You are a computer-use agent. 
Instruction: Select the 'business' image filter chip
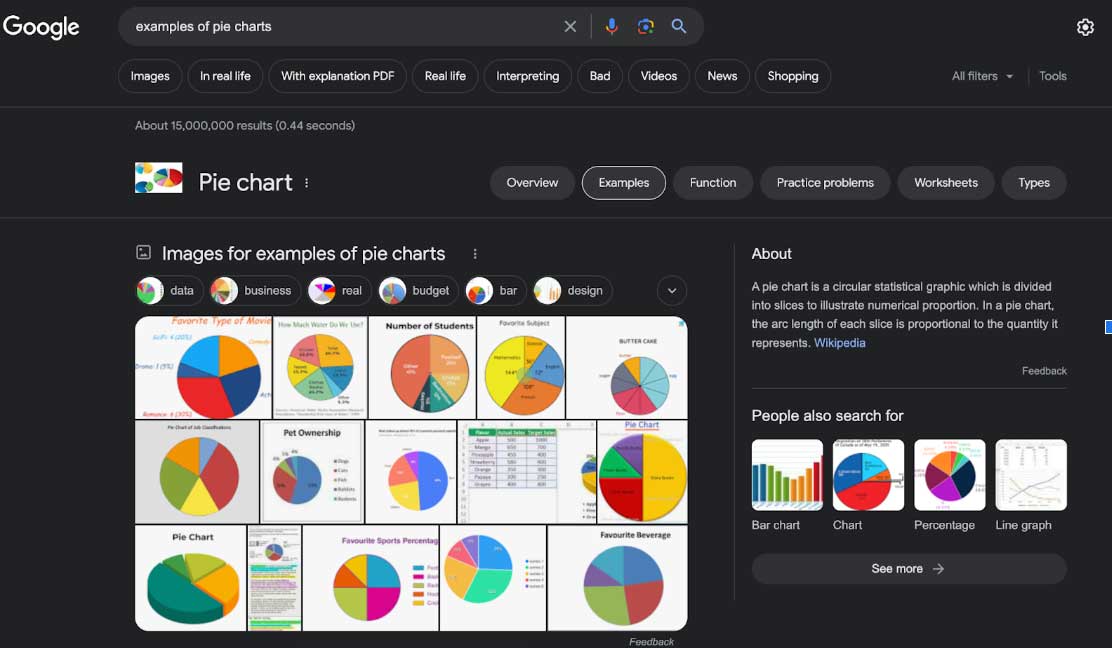coord(256,291)
